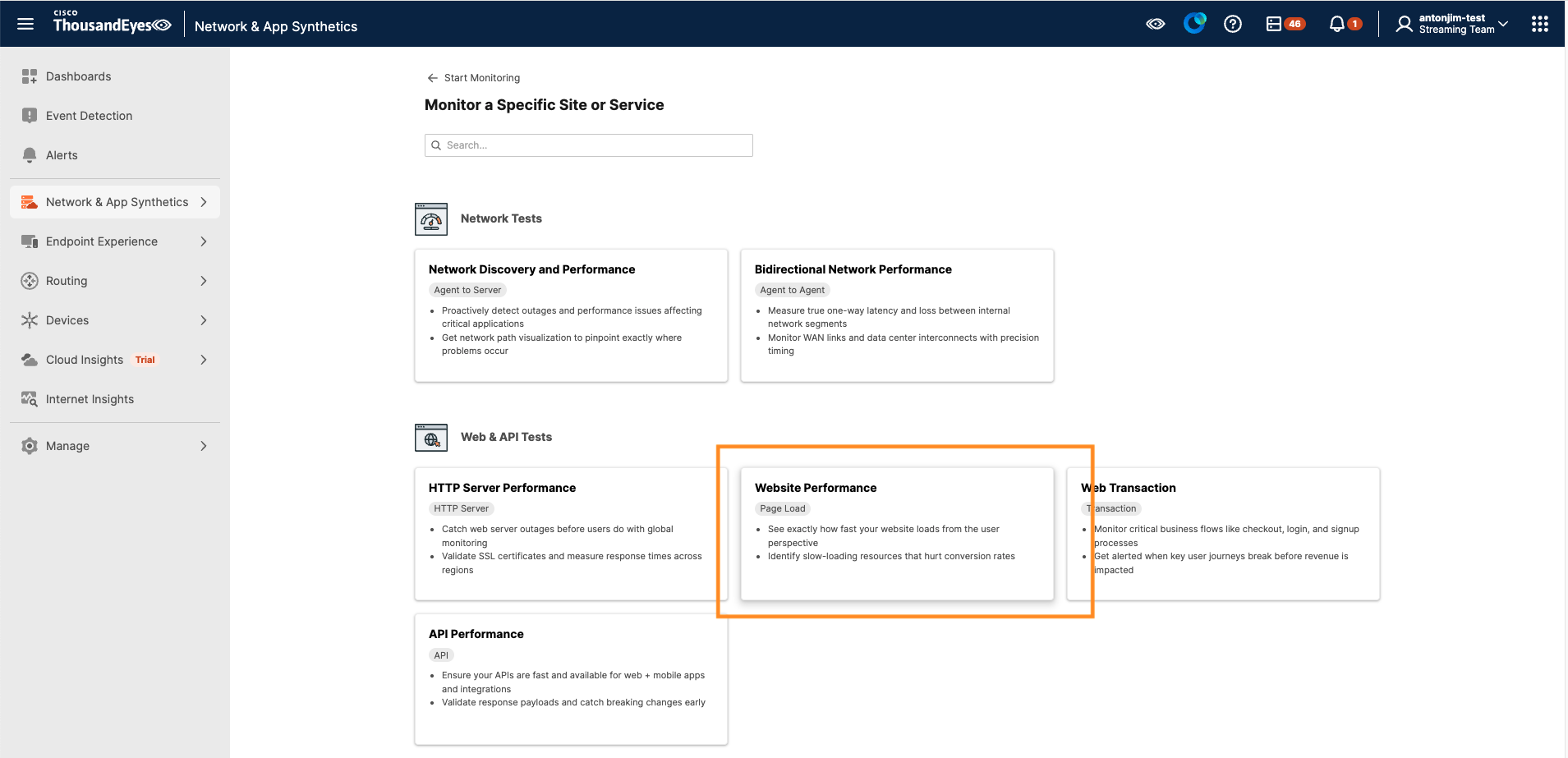Click the Alerts bell sidebar icon
The image size is (1568, 758).
30,155
